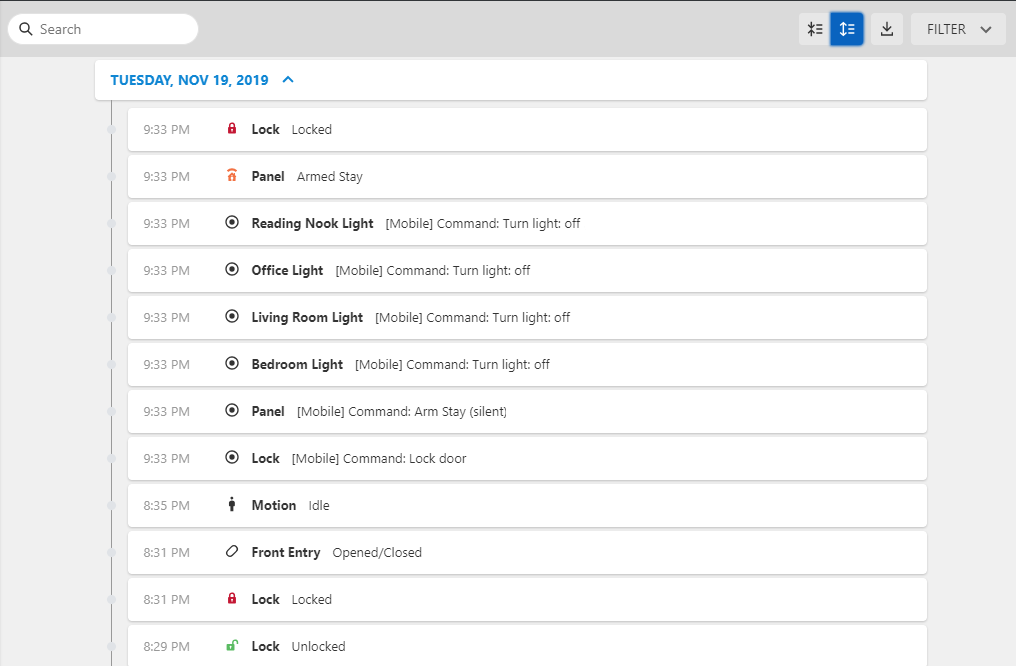Viewport: 1016px width, 666px height.
Task: Click timeline dot beside Motion Idle row
Action: [x=111, y=505]
